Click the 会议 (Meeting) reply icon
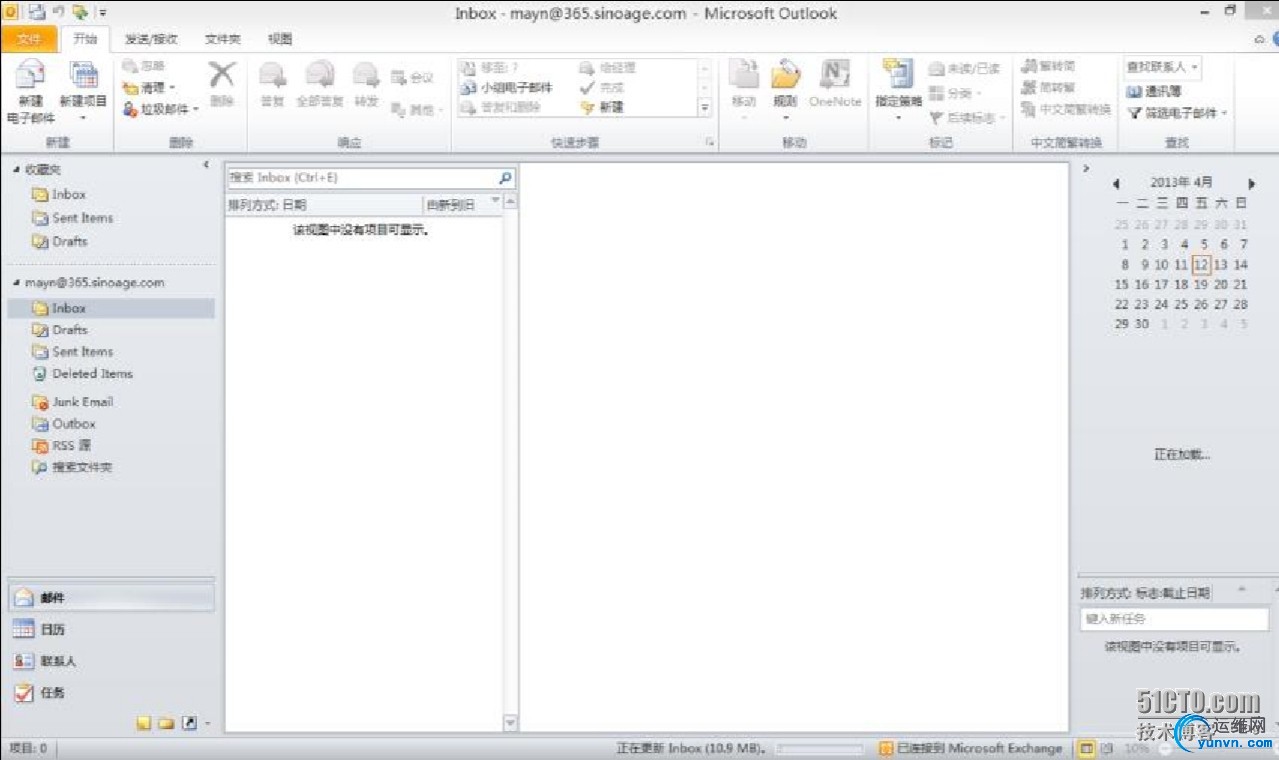 [398, 78]
